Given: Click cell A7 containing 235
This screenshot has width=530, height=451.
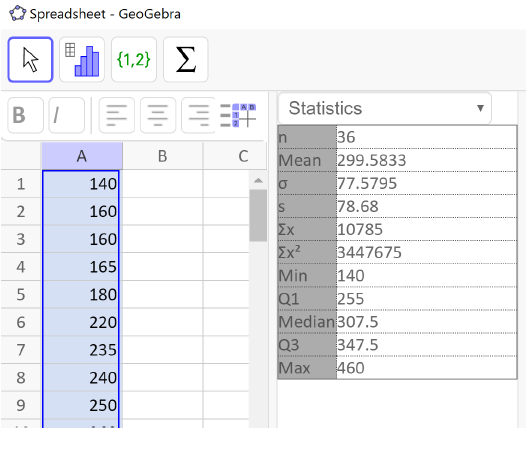Looking at the screenshot, I should tap(81, 350).
